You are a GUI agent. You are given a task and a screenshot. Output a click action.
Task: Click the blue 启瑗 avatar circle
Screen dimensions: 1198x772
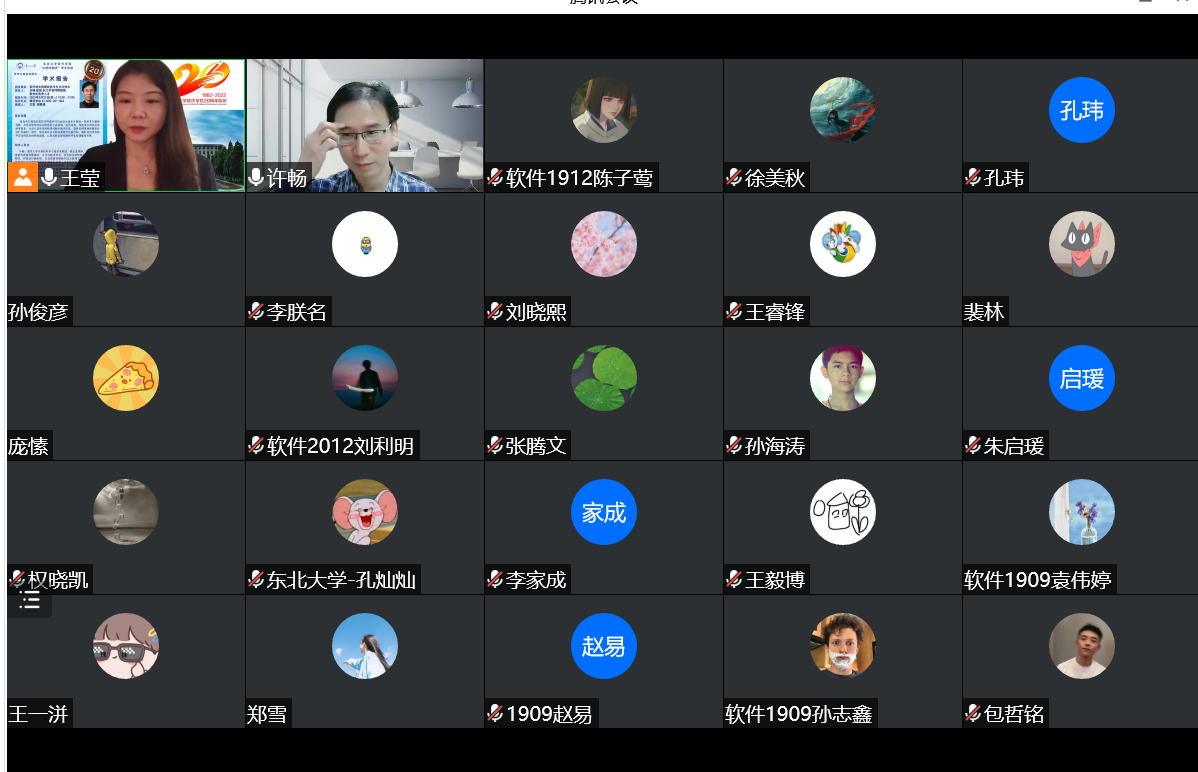point(1081,378)
